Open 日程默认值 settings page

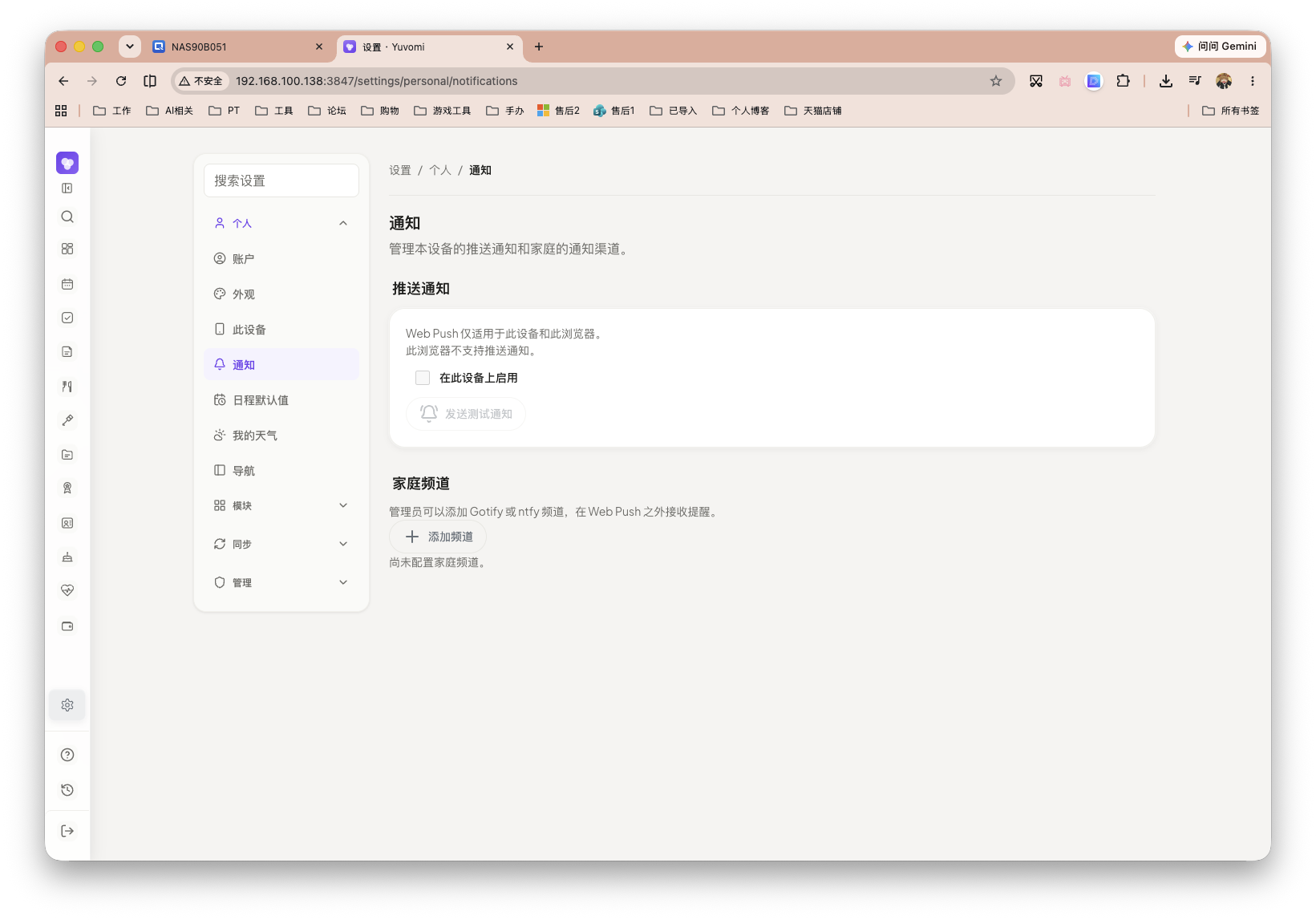(x=281, y=400)
